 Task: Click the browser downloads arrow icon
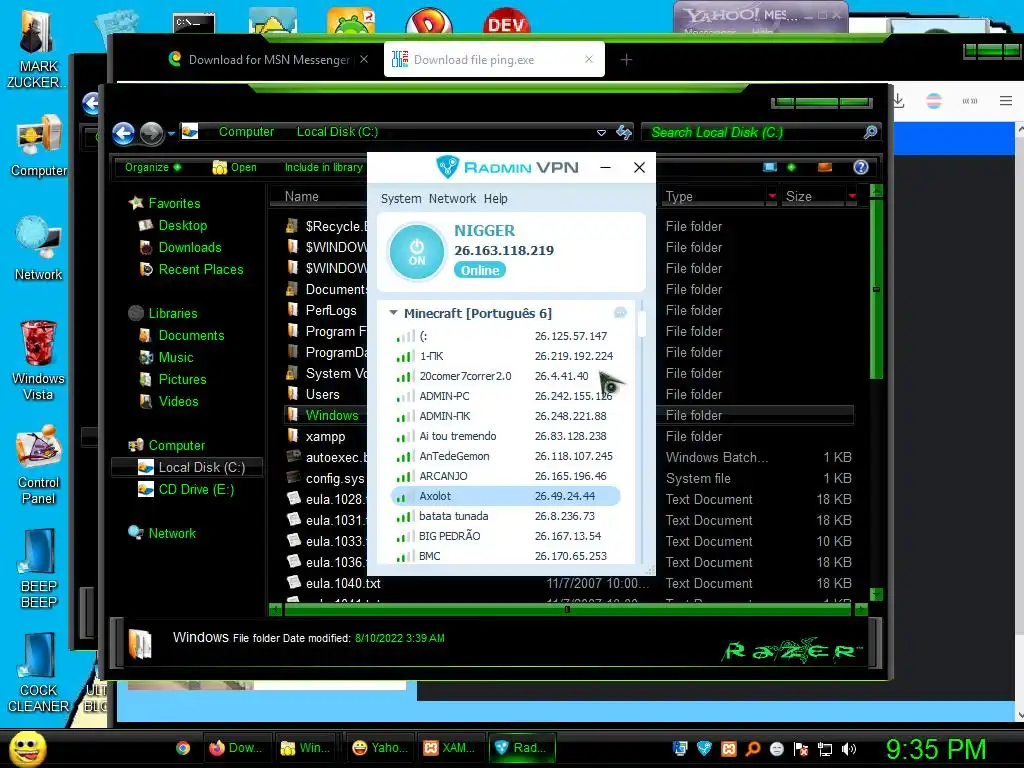click(899, 101)
